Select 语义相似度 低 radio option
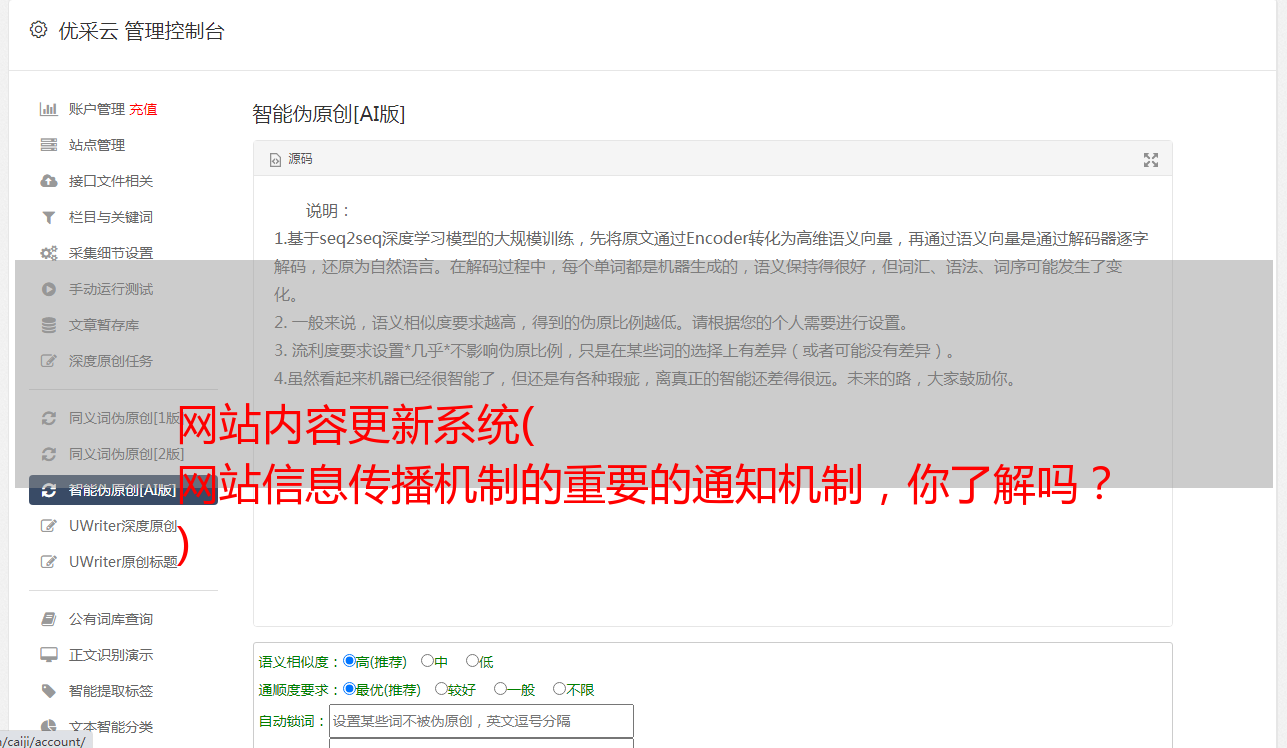The height and width of the screenshot is (748, 1287). 472,661
